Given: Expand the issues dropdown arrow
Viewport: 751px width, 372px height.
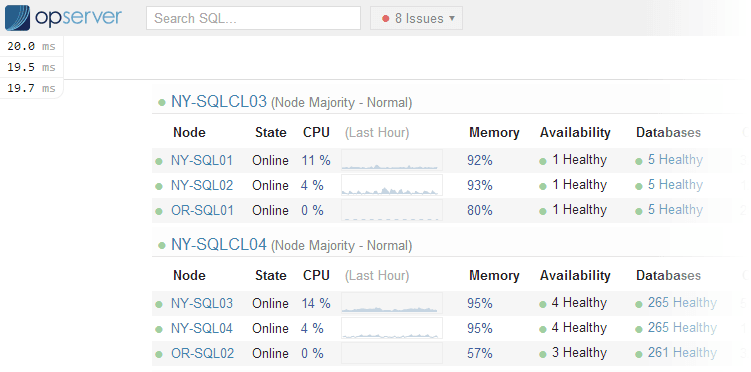Looking at the screenshot, I should click(451, 19).
